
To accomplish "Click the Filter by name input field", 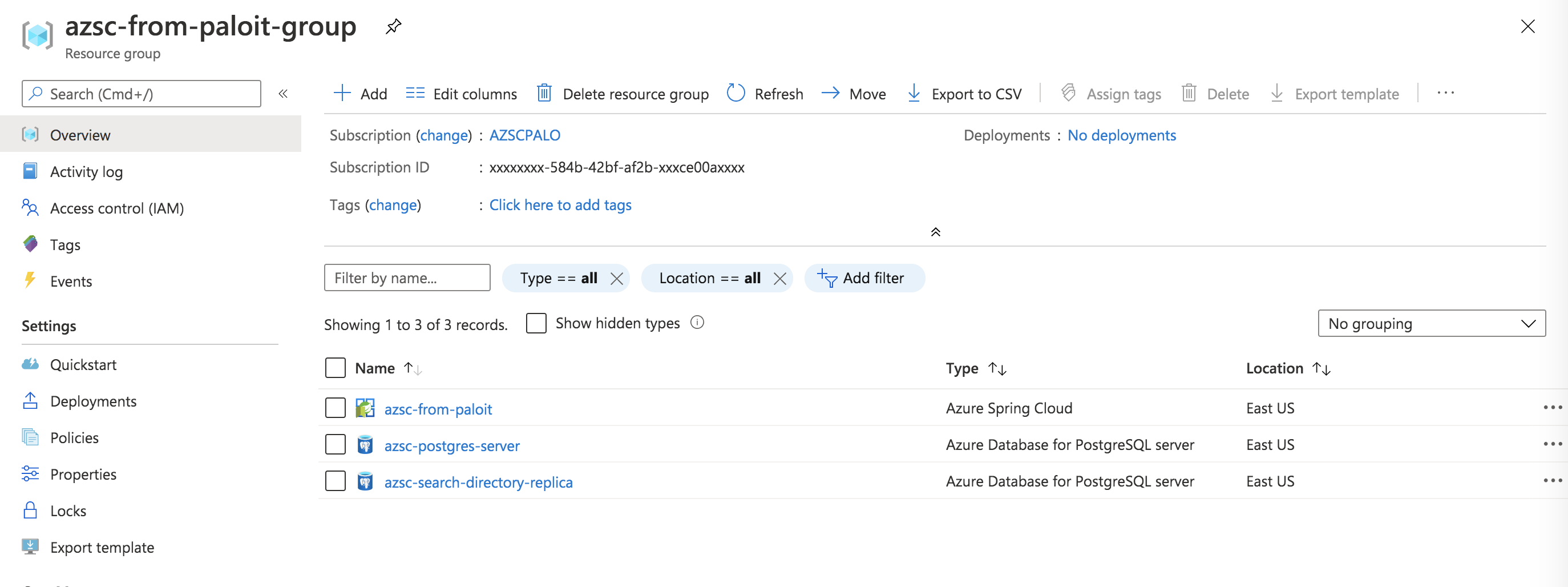I will coord(407,278).
